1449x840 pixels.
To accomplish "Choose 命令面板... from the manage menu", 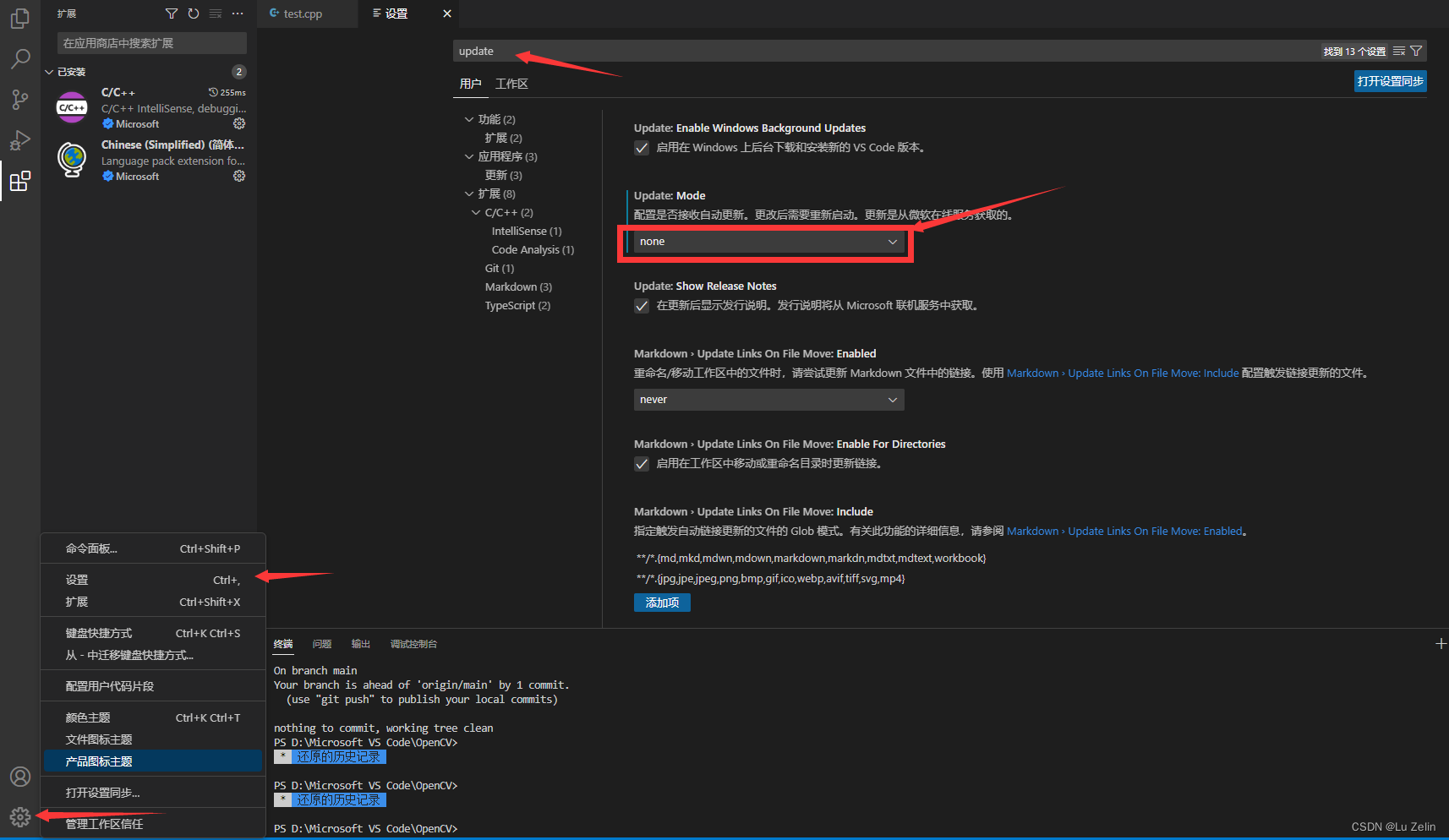I will 153,548.
